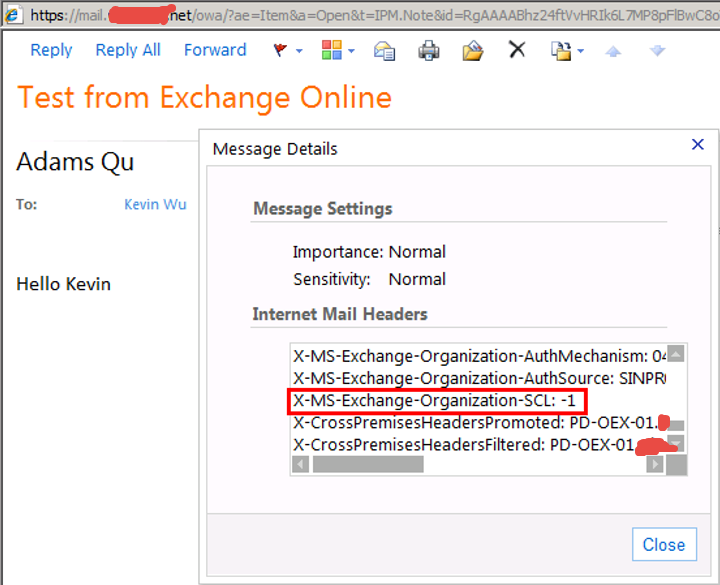Go to previous item up arrow
Screen dimensions: 720x585
[614, 50]
